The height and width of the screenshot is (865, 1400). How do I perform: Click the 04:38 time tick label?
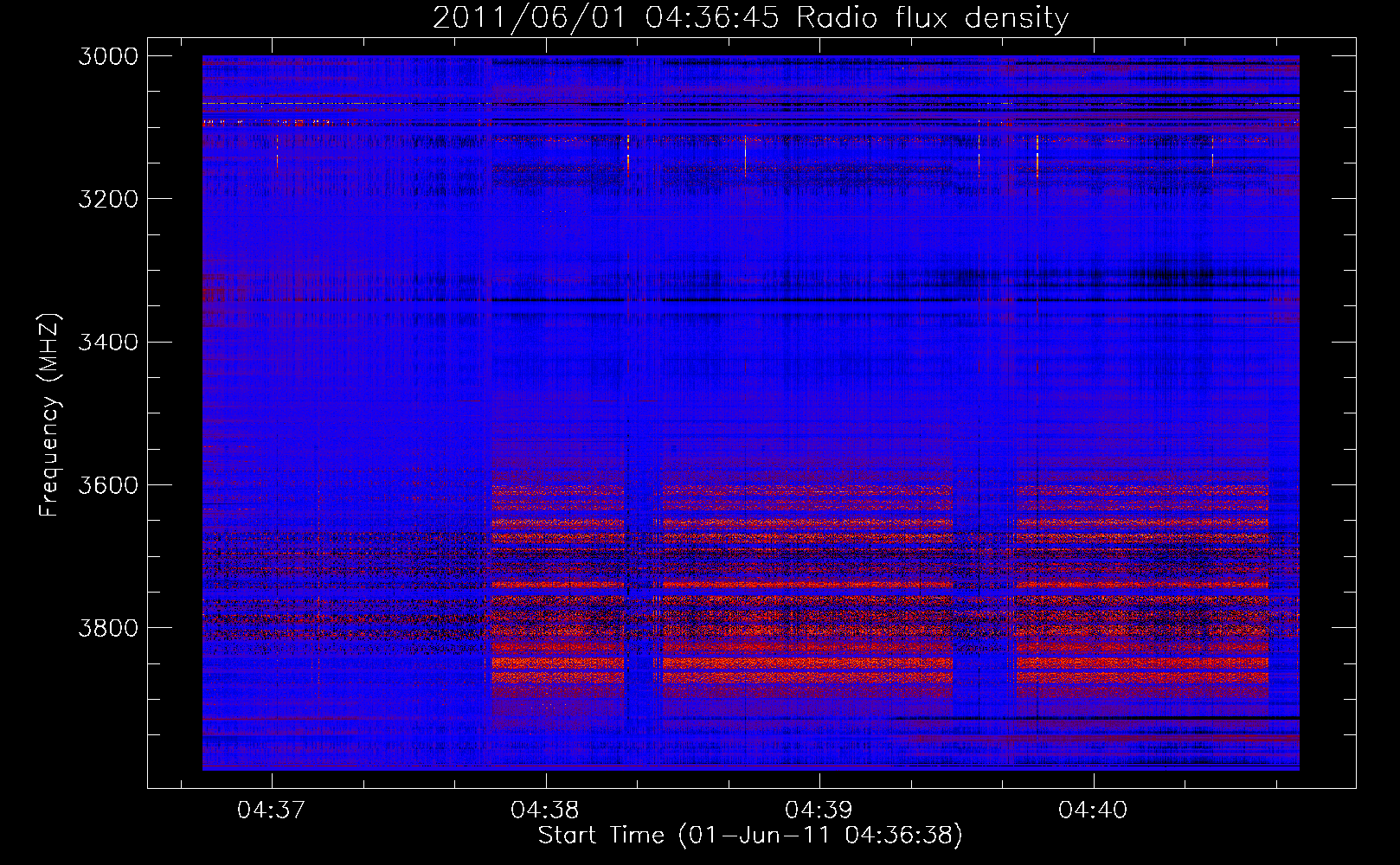tap(545, 811)
